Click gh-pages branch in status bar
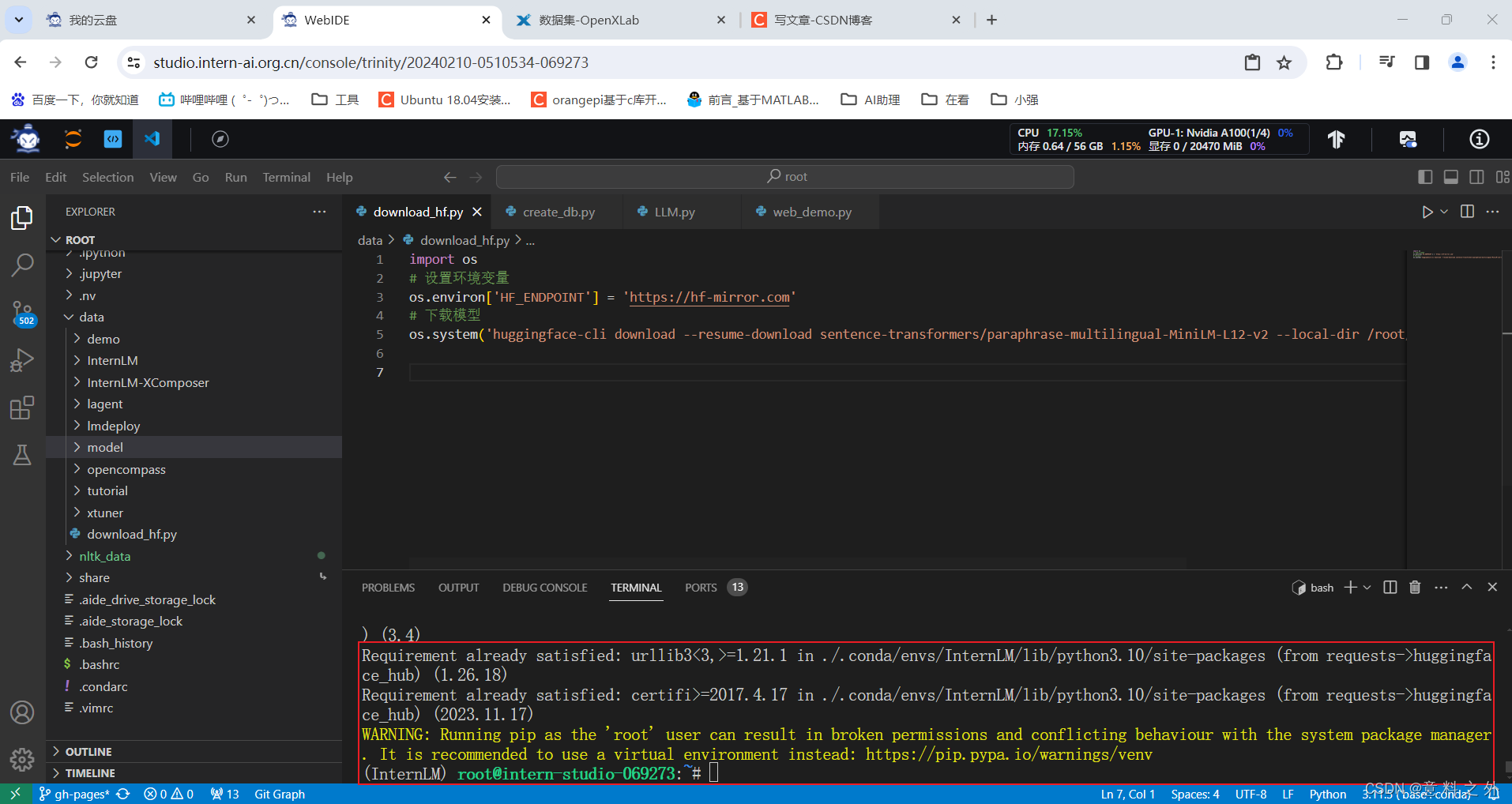This screenshot has height=804, width=1512. pyautogui.click(x=74, y=794)
